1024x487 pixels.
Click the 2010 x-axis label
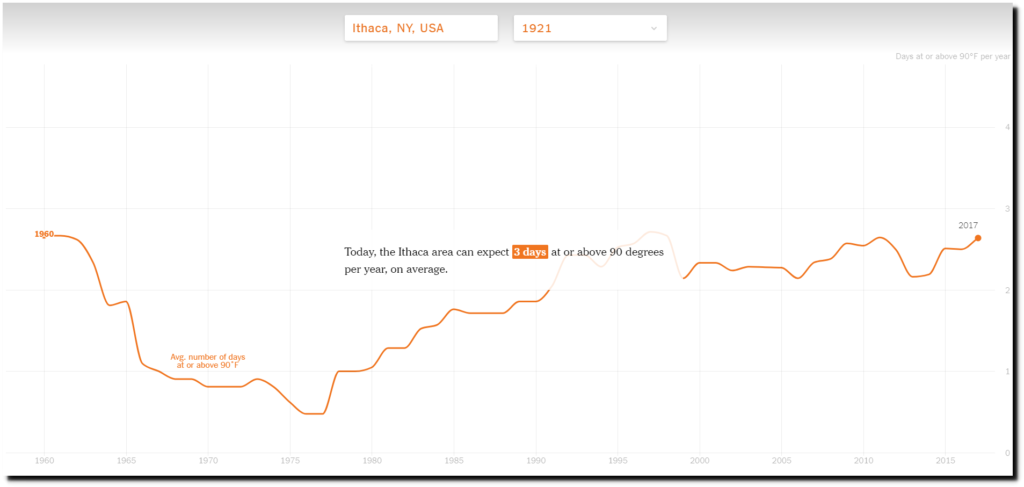click(x=863, y=461)
